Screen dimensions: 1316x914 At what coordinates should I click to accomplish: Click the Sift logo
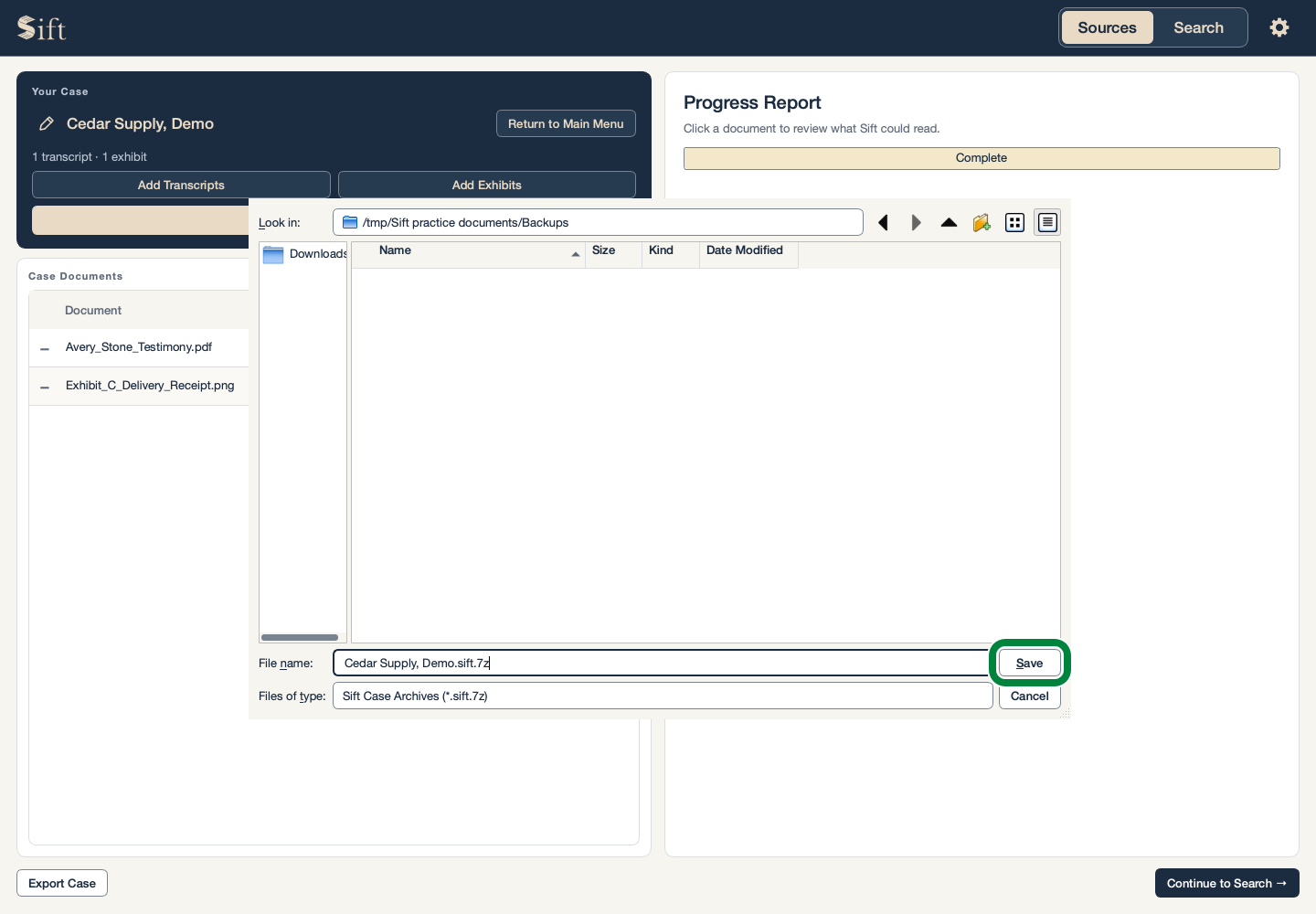(x=42, y=27)
